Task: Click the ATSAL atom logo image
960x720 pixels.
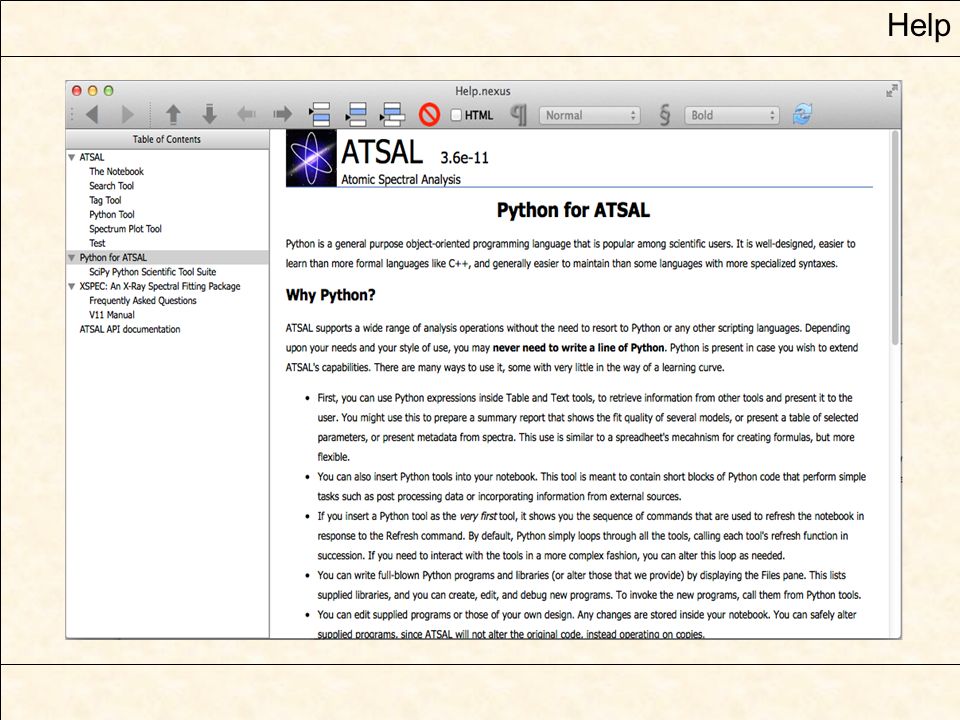Action: pos(311,158)
